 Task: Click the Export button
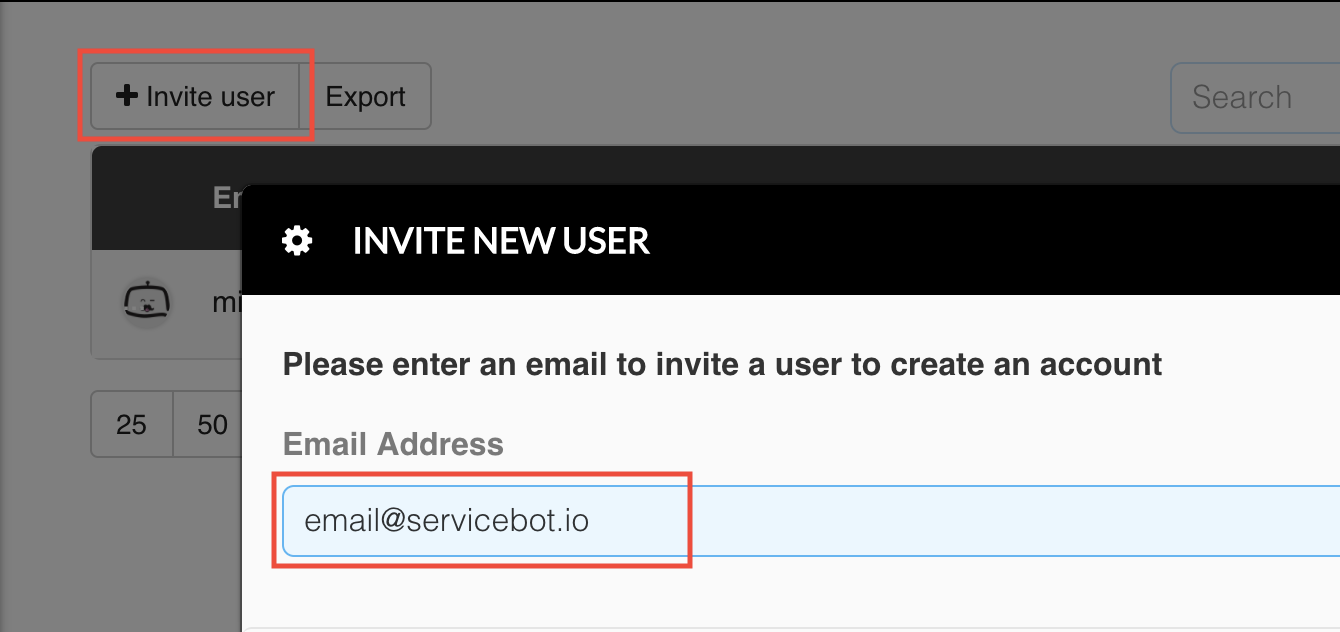tap(366, 97)
